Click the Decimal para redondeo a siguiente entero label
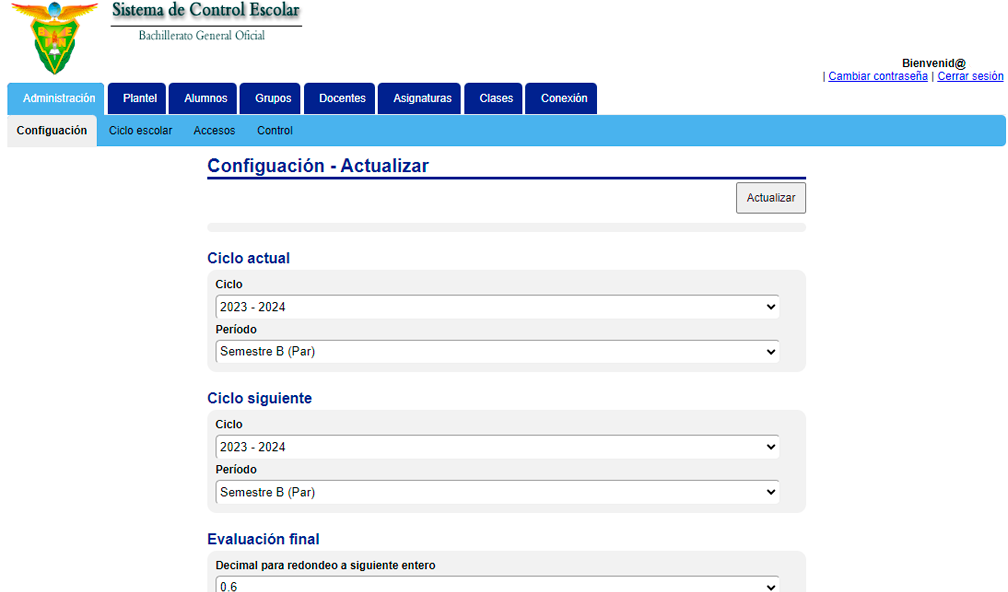The width and height of the screenshot is (1008, 592). (325, 565)
